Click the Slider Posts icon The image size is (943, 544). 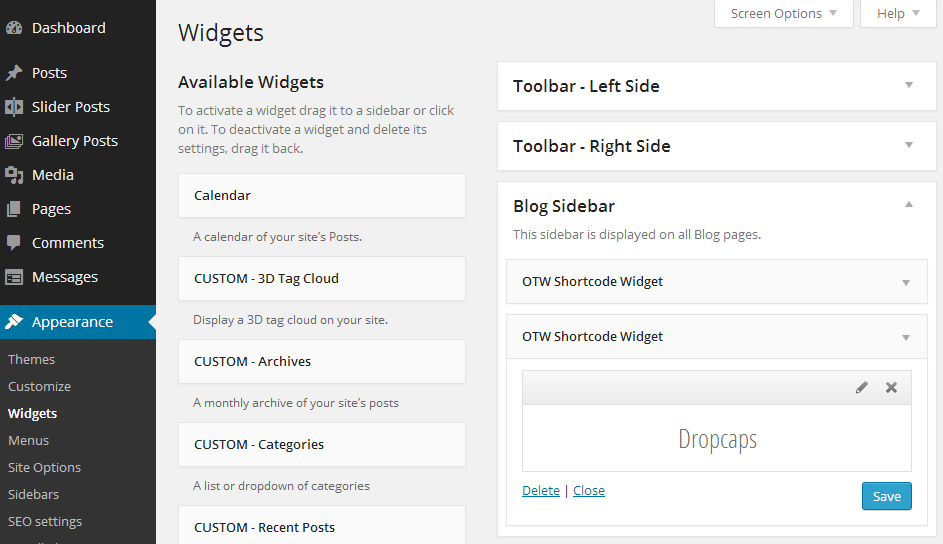14,107
